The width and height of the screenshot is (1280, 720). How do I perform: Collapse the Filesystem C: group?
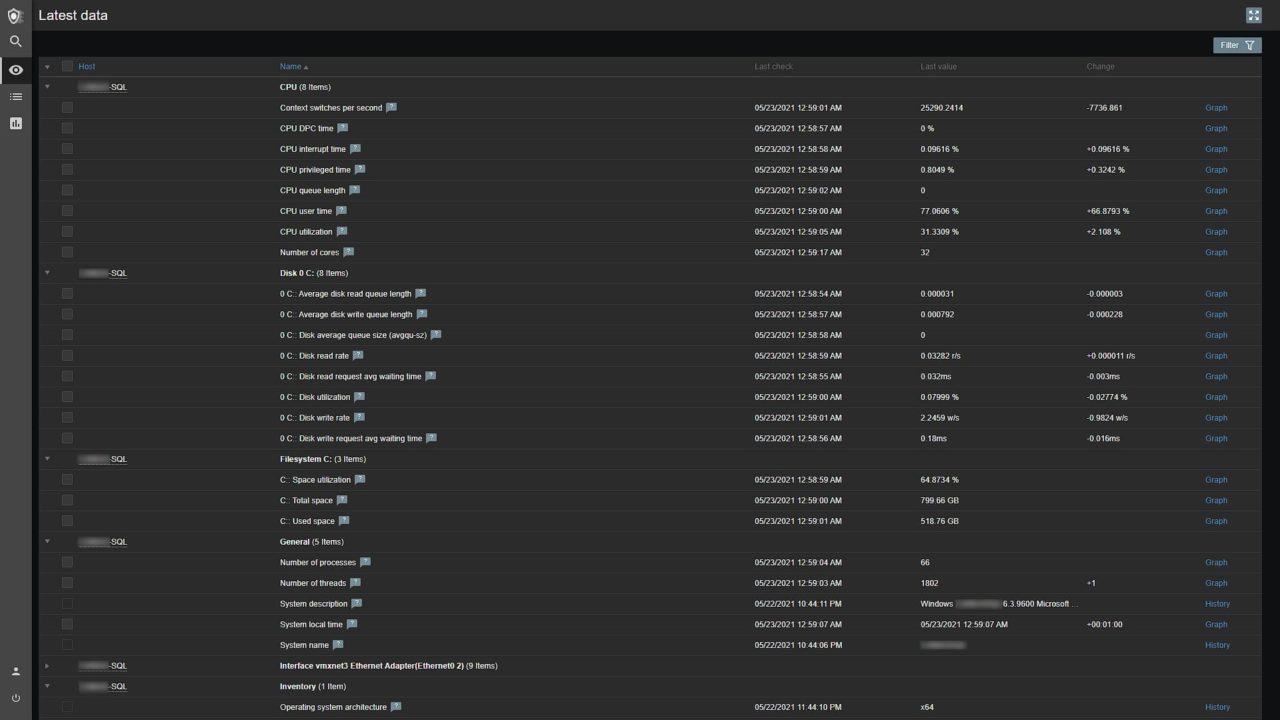47,458
